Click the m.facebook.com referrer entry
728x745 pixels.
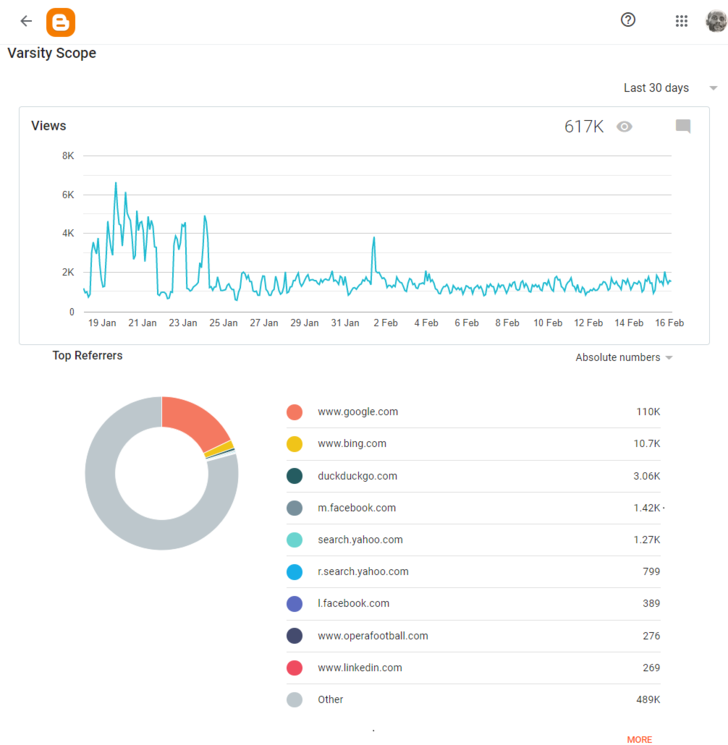pos(473,508)
